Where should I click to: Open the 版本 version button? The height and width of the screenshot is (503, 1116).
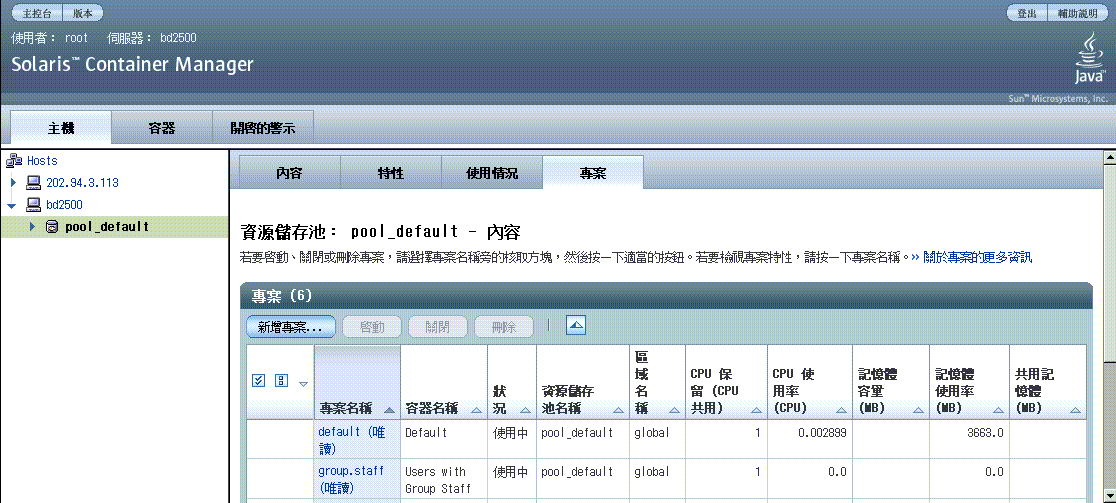(x=83, y=13)
